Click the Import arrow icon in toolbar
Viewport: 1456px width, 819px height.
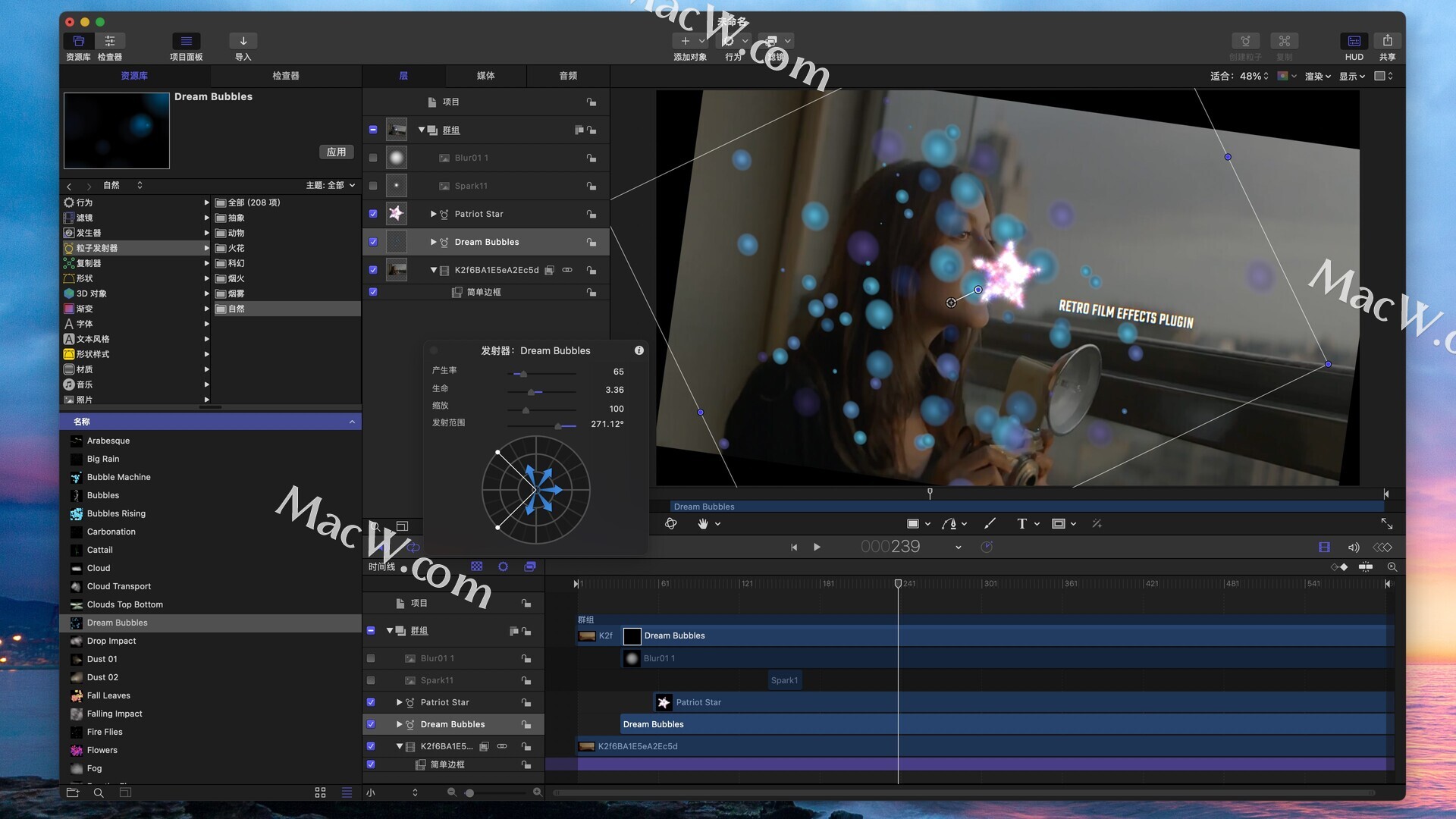(243, 41)
